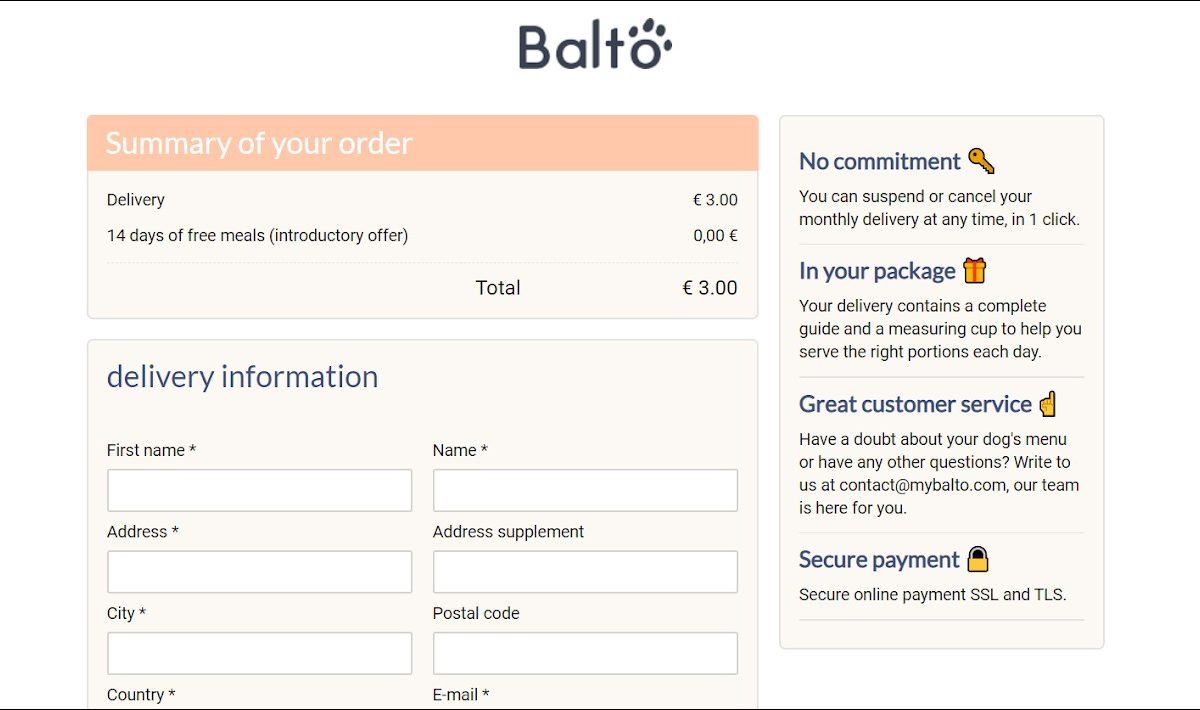Click the Secure payment heading
Screen dimensions: 1200x710
879,559
